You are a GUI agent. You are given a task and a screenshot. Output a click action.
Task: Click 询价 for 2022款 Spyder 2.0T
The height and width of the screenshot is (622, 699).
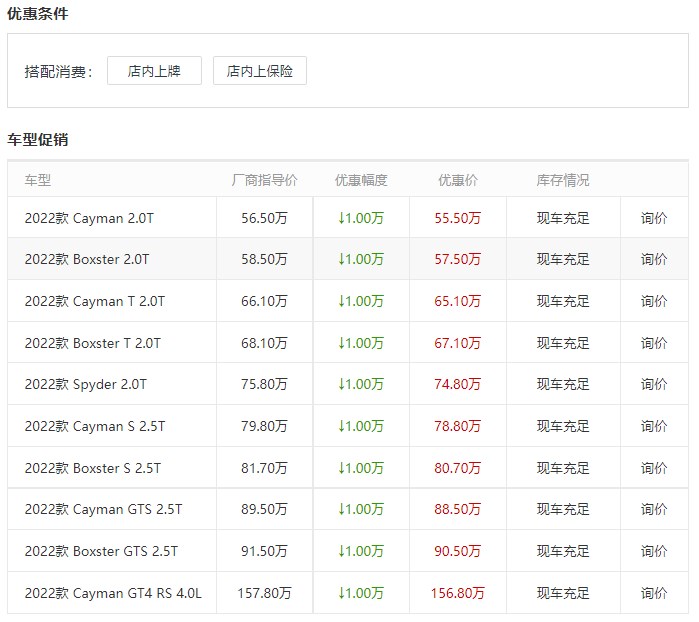(654, 384)
